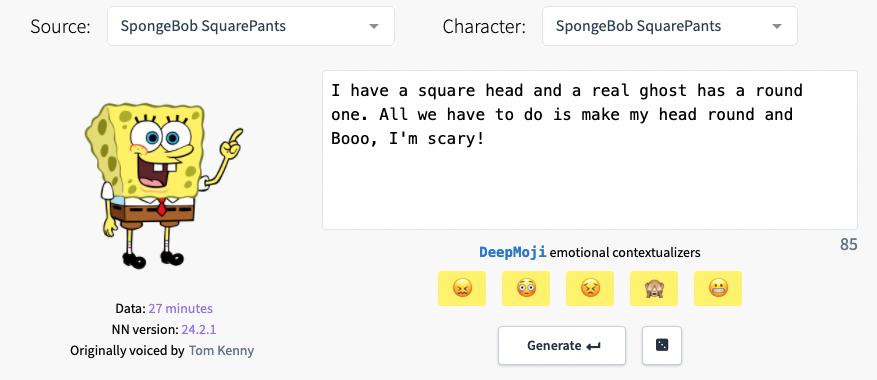Focus the speech text input area
This screenshot has height=380, width=877.
tap(590, 150)
